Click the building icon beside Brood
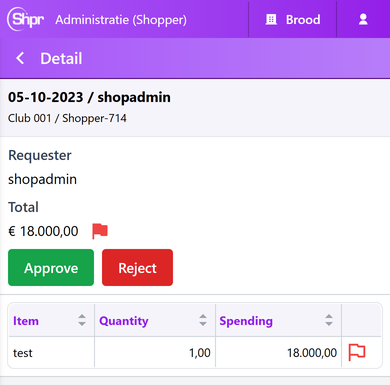Screen dimensions: 390x385 click(x=271, y=20)
